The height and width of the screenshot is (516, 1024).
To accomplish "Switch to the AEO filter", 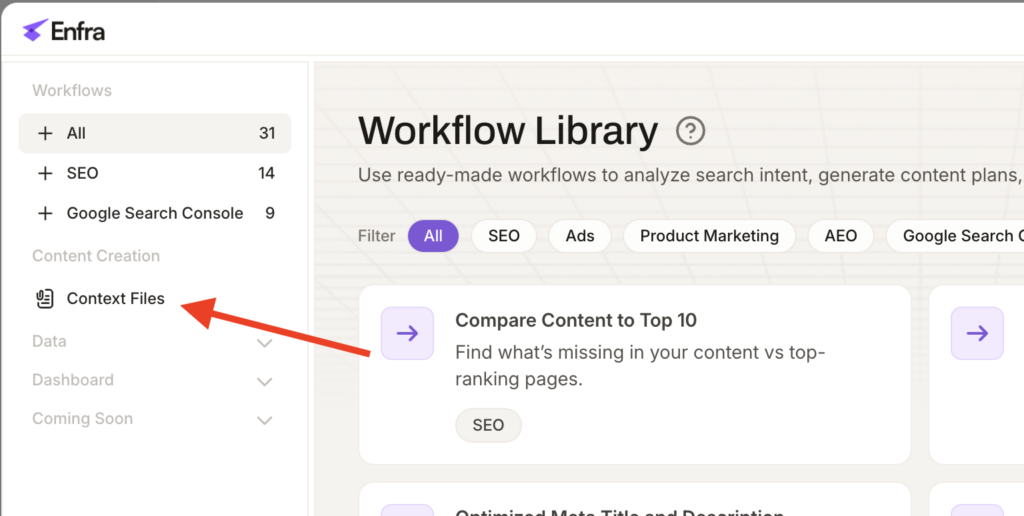I will pyautogui.click(x=840, y=236).
